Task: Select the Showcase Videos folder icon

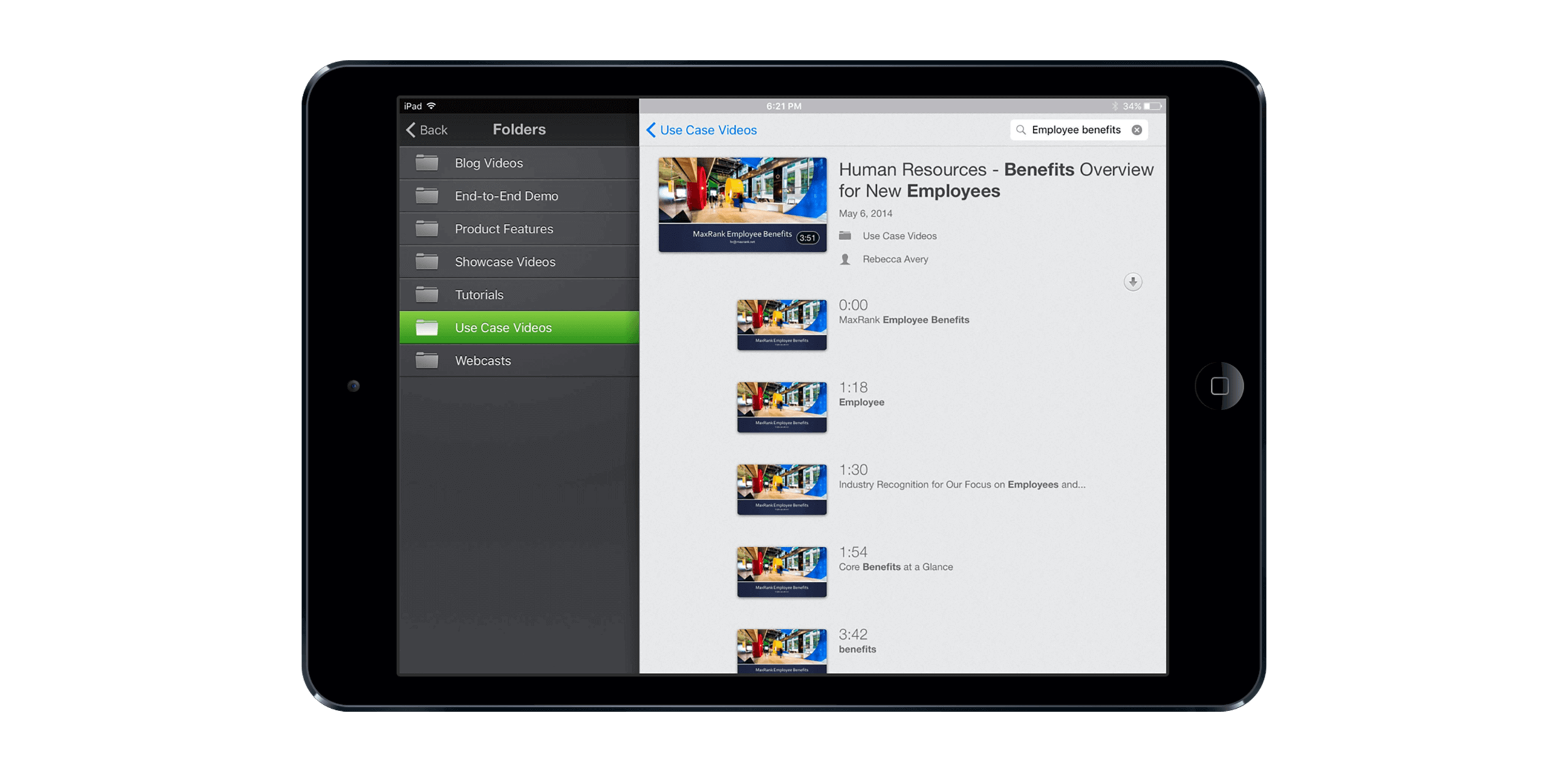Action: click(427, 262)
